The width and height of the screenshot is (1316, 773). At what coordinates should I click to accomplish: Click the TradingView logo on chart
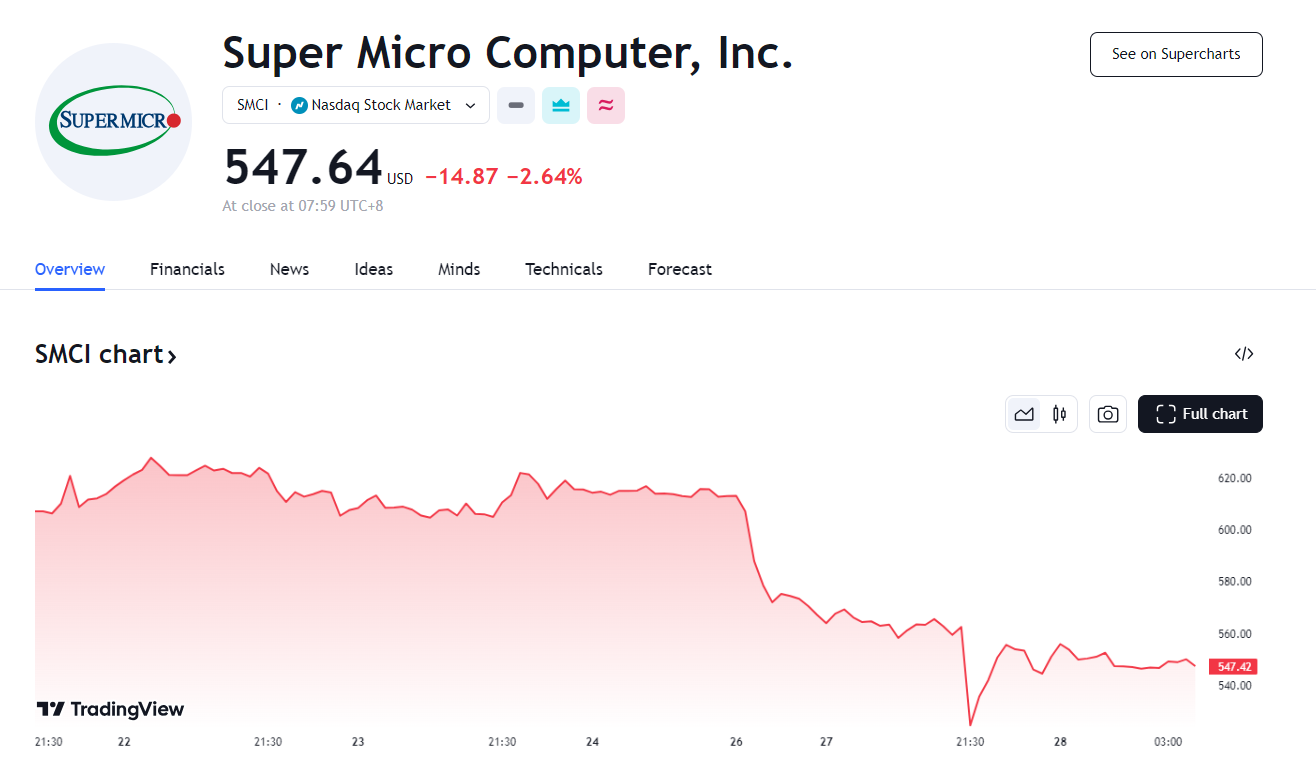[111, 709]
